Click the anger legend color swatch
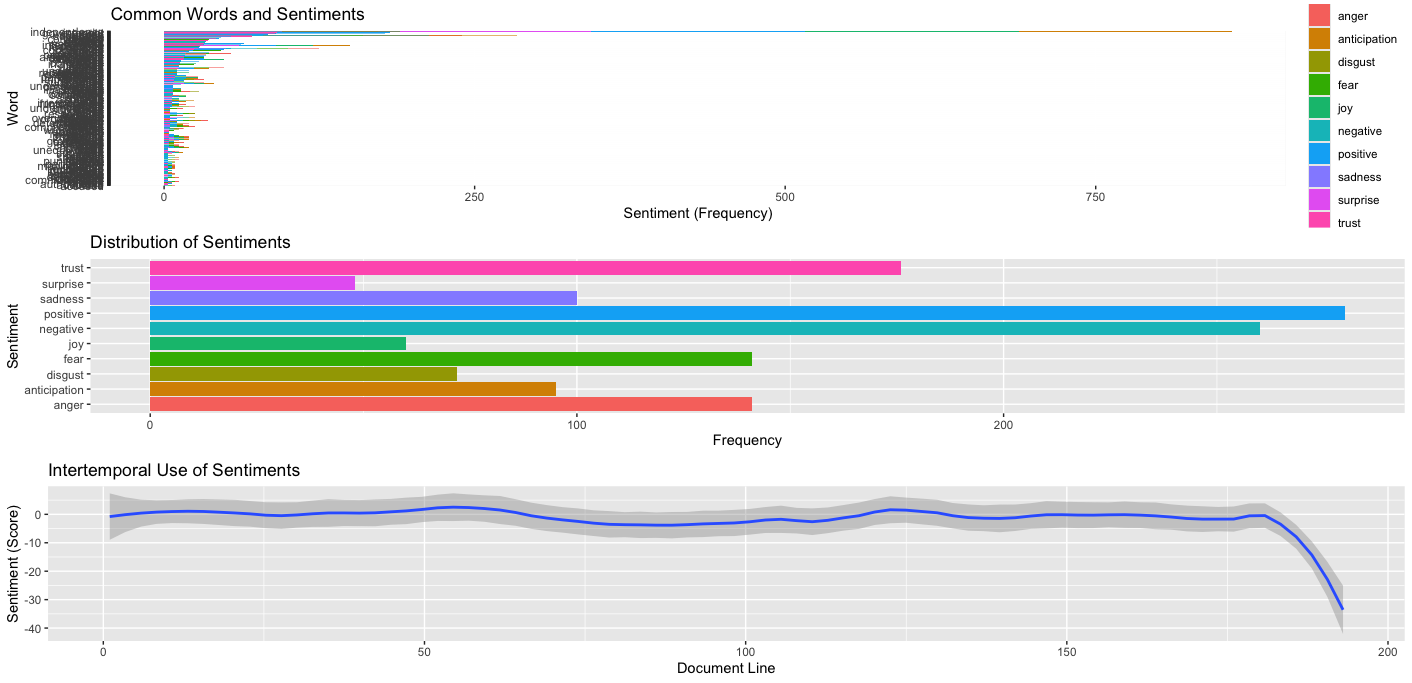Viewport: 1412px width, 683px height. pyautogui.click(x=1321, y=16)
